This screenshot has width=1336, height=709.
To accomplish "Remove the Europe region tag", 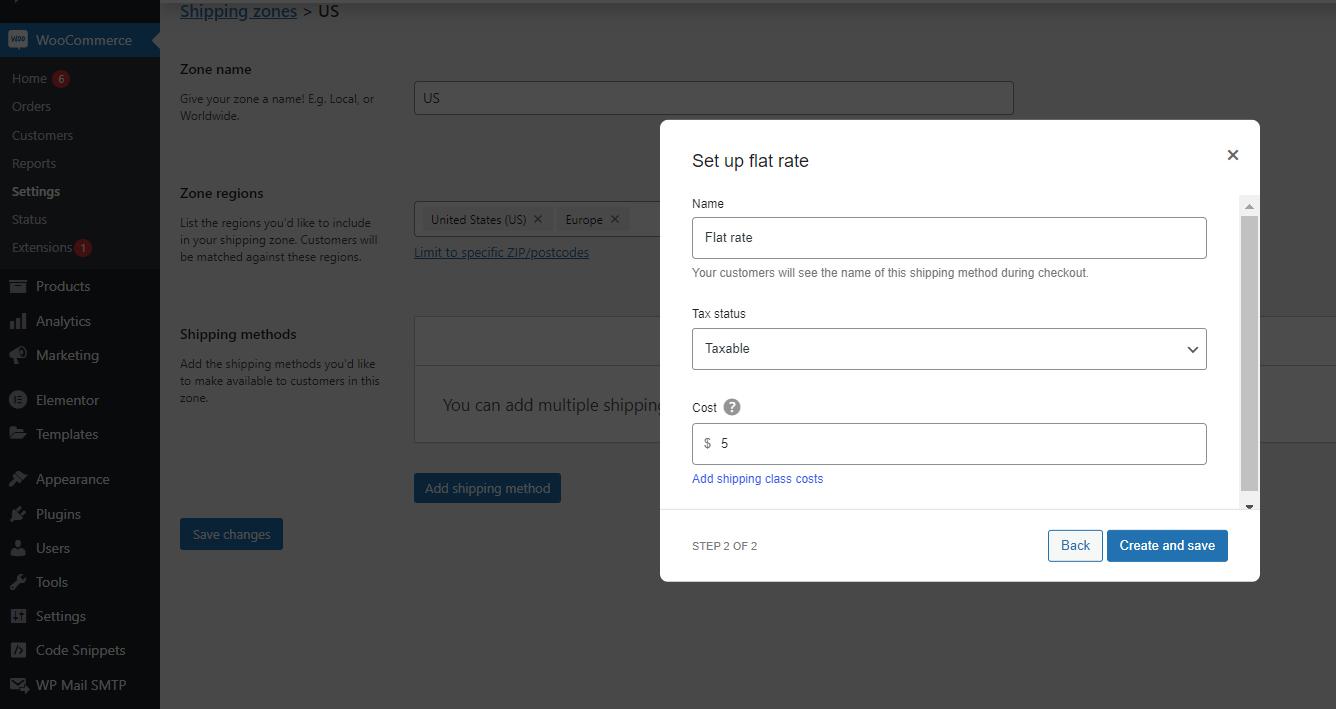I will tap(615, 219).
